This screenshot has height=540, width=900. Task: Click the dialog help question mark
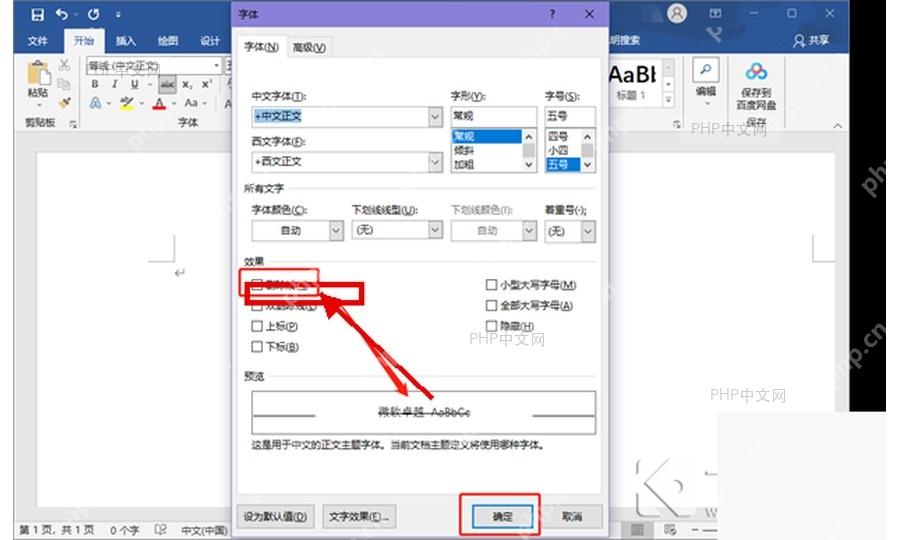click(552, 14)
